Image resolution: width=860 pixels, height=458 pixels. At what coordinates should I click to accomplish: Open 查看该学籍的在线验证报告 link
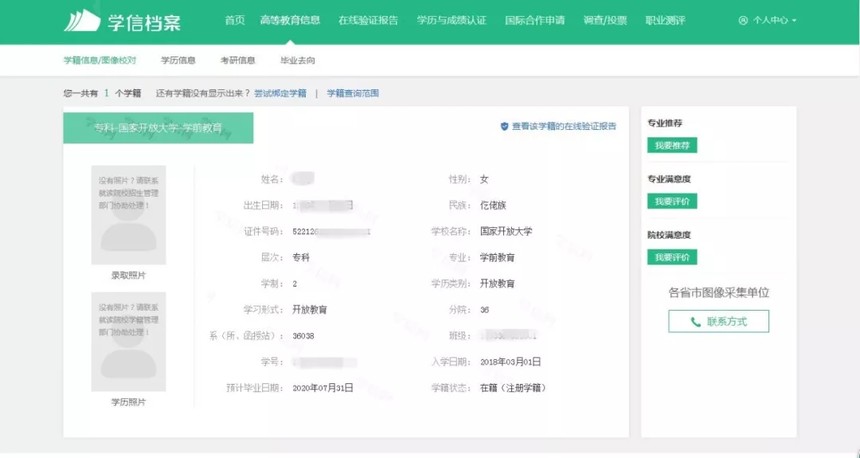(x=564, y=126)
